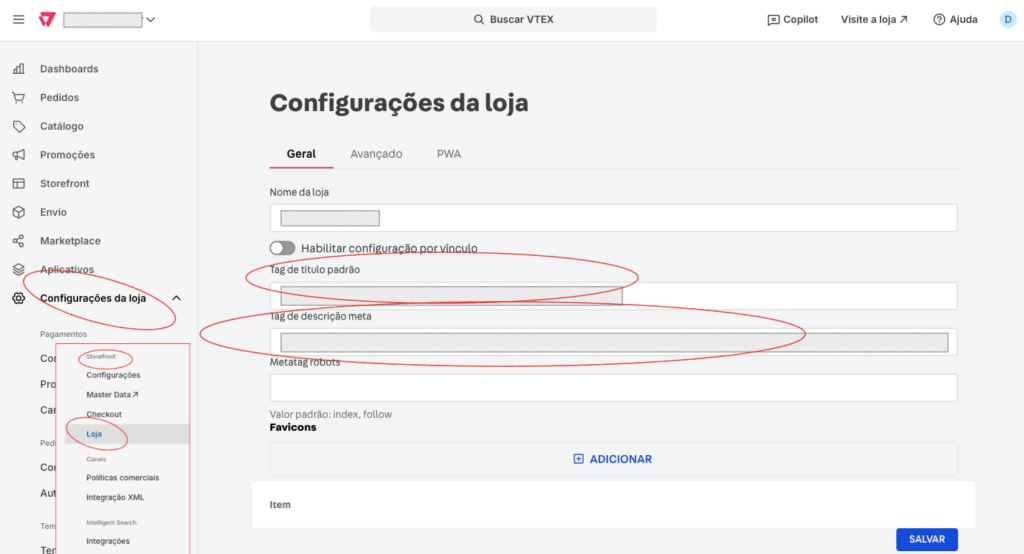Open the Copilot chat
The image size is (1024, 554).
point(792,20)
